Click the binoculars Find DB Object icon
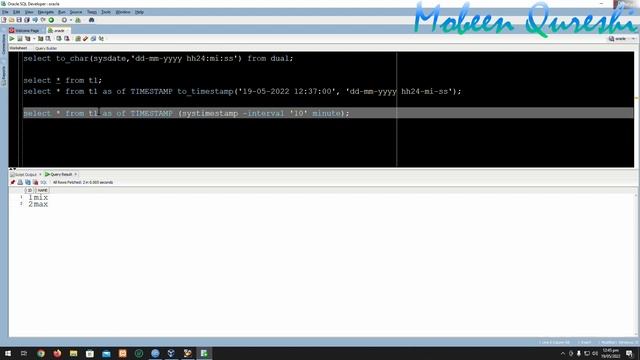Screen dimensions: 640x360 pos(91,20)
